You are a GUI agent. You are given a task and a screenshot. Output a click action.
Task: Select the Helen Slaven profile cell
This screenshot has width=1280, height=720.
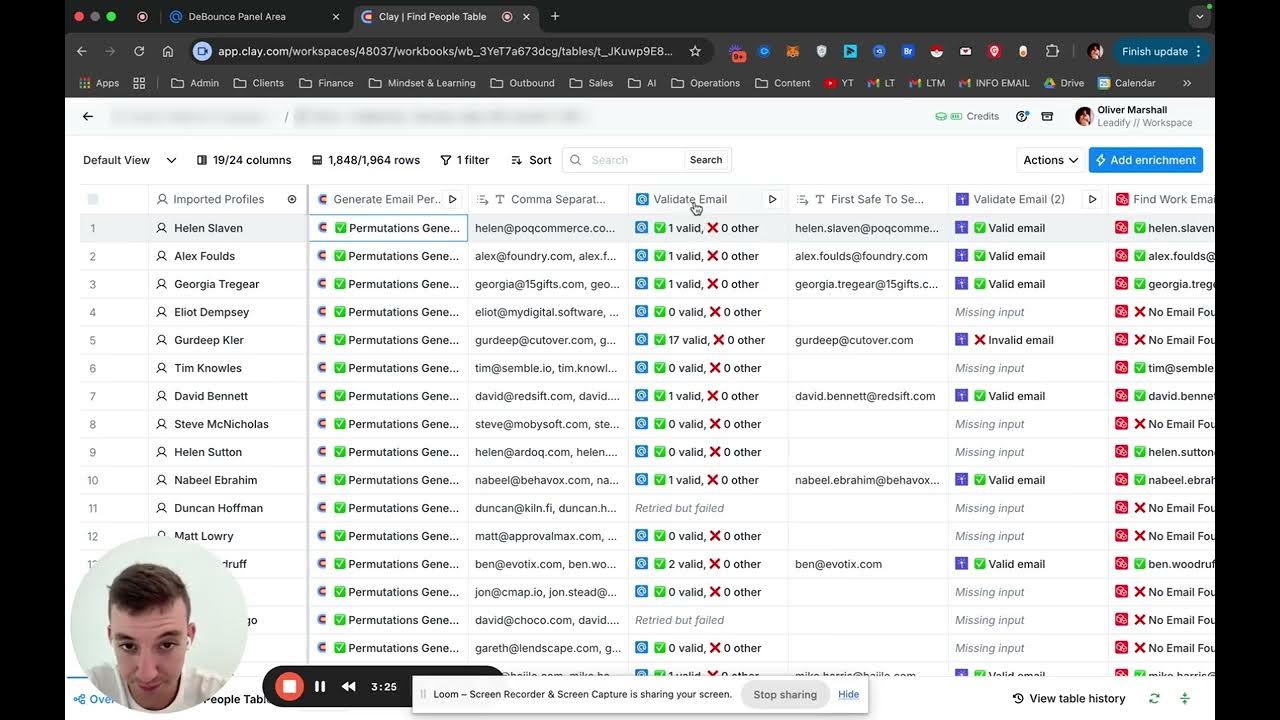coord(228,228)
